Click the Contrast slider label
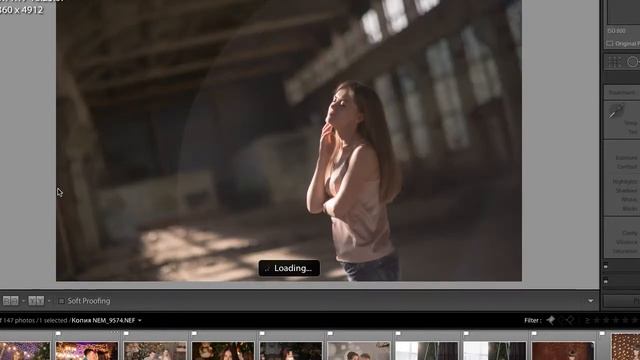This screenshot has height=360, width=640. click(x=627, y=167)
